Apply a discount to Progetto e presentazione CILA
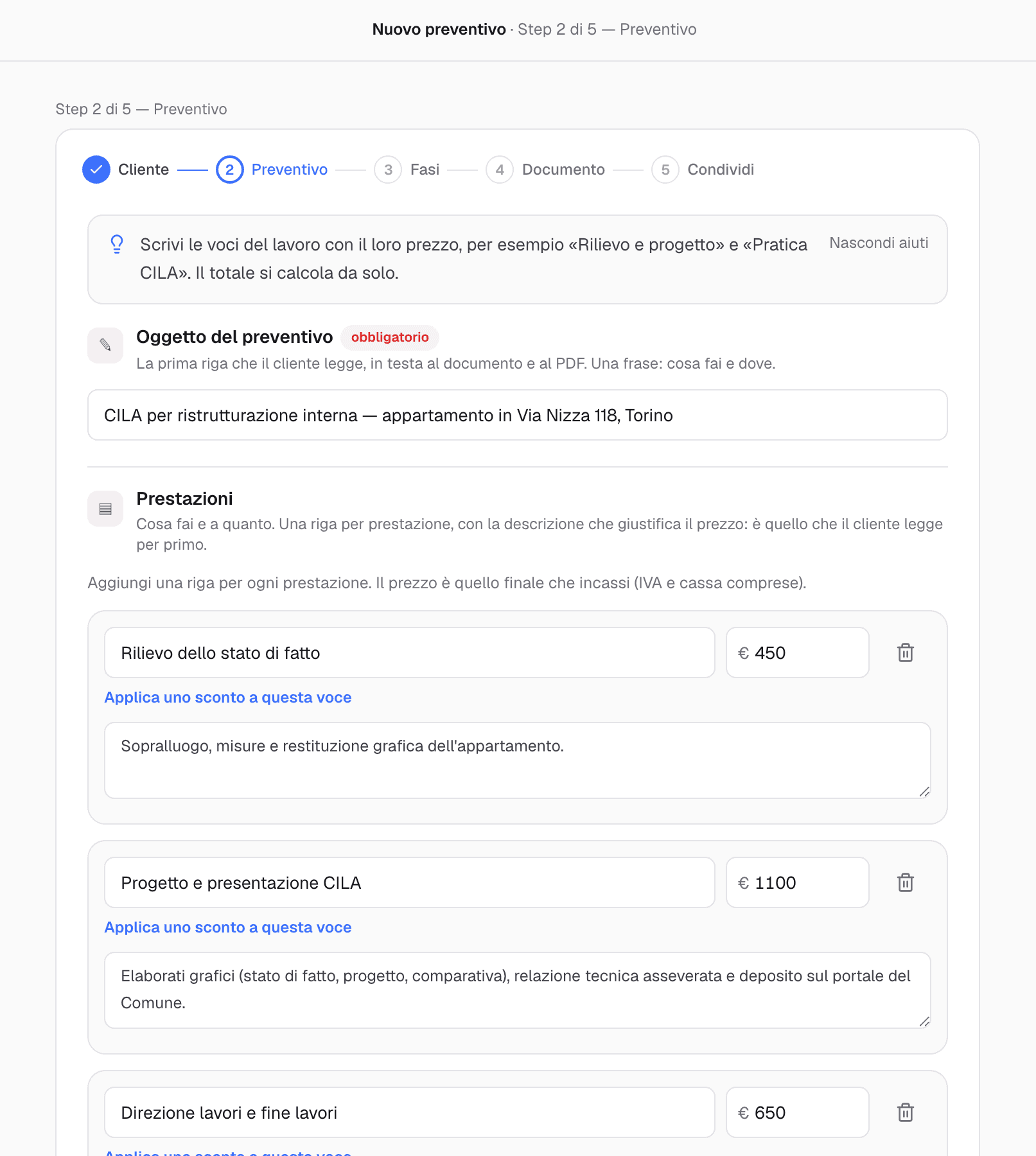Image resolution: width=1036 pixels, height=1156 pixels. point(228,927)
